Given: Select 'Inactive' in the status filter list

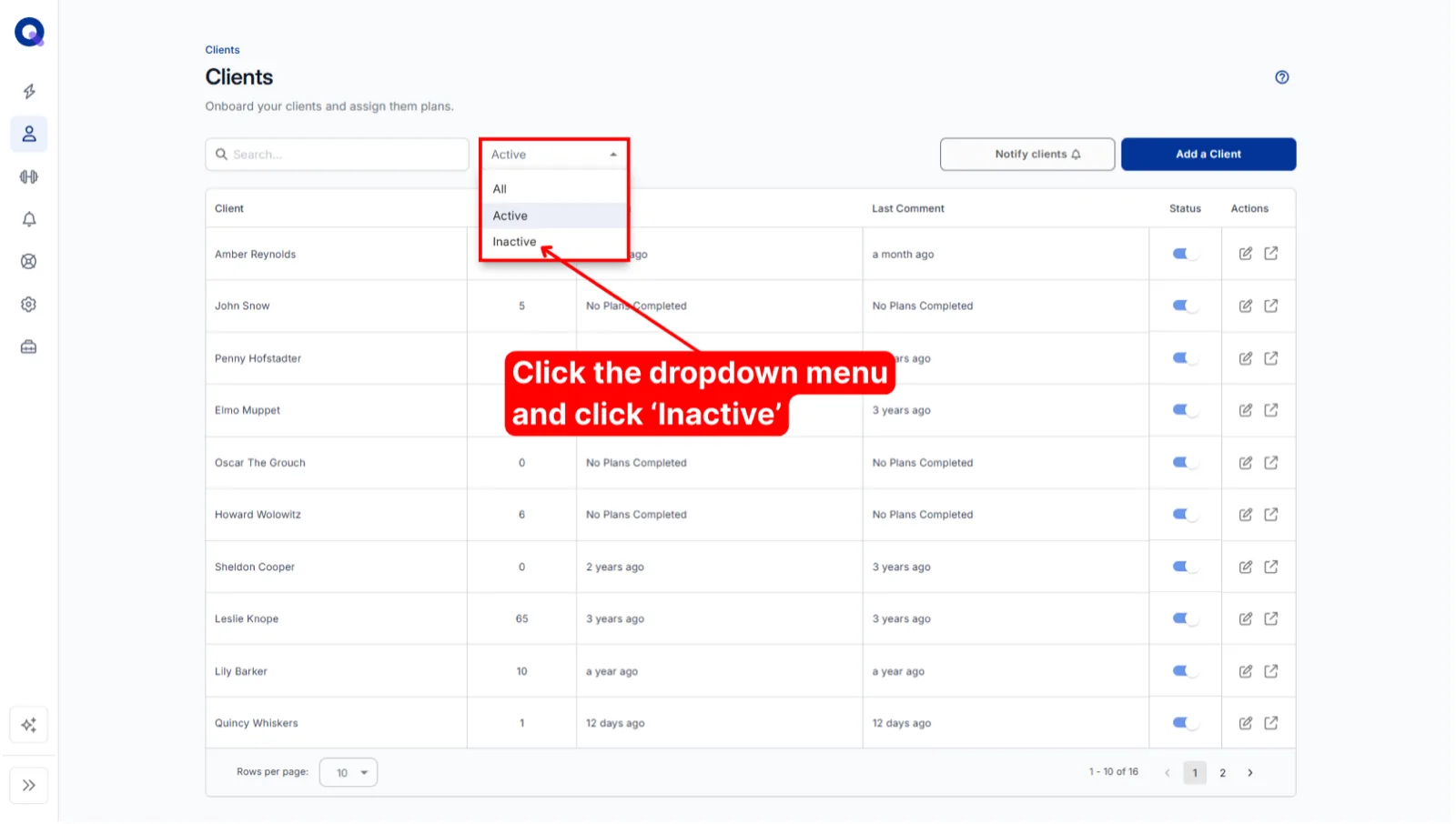Looking at the screenshot, I should [554, 242].
